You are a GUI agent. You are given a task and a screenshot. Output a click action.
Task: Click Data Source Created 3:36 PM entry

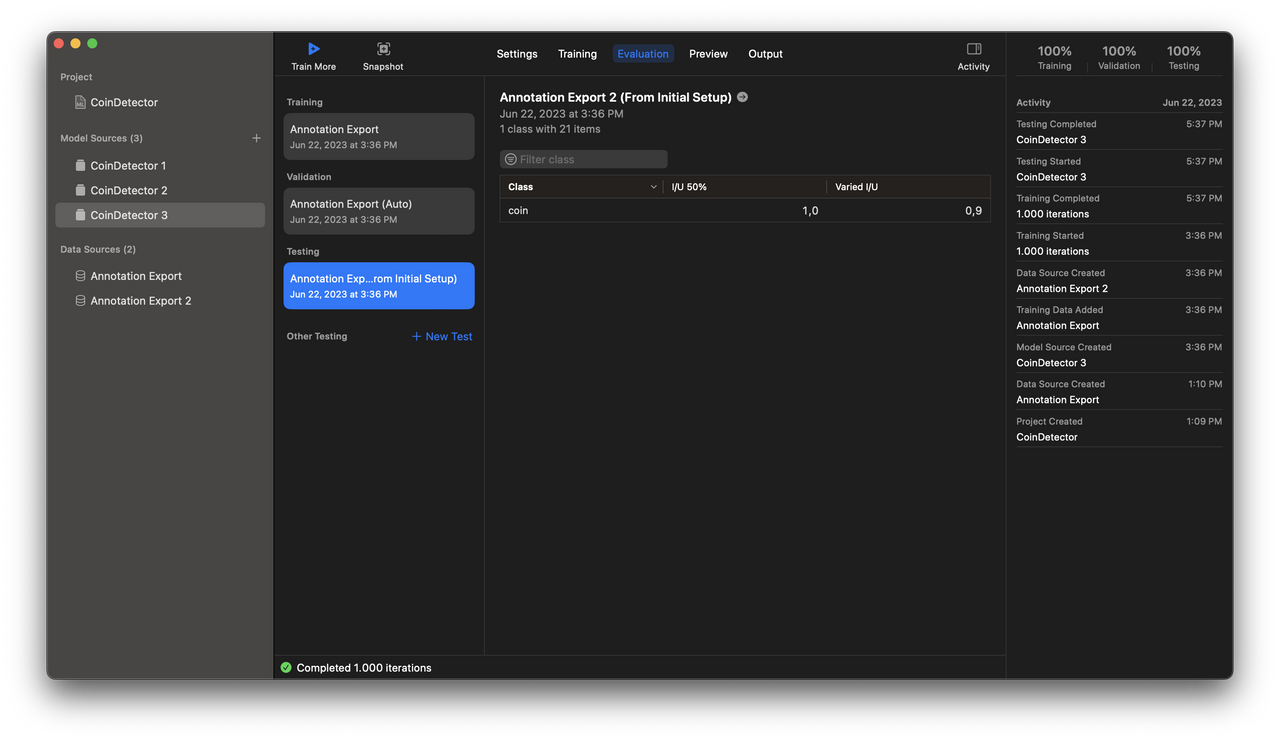(x=1119, y=280)
